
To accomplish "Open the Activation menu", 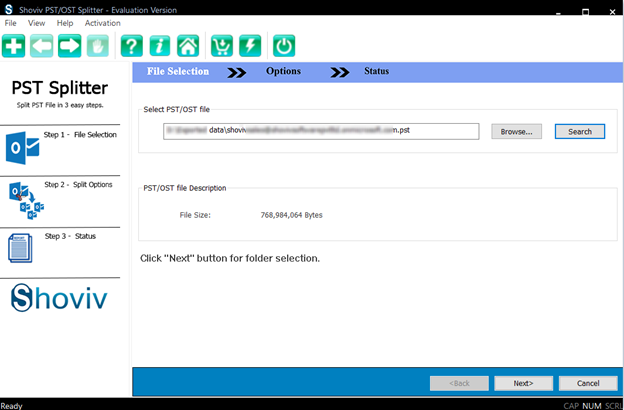I will 103,23.
